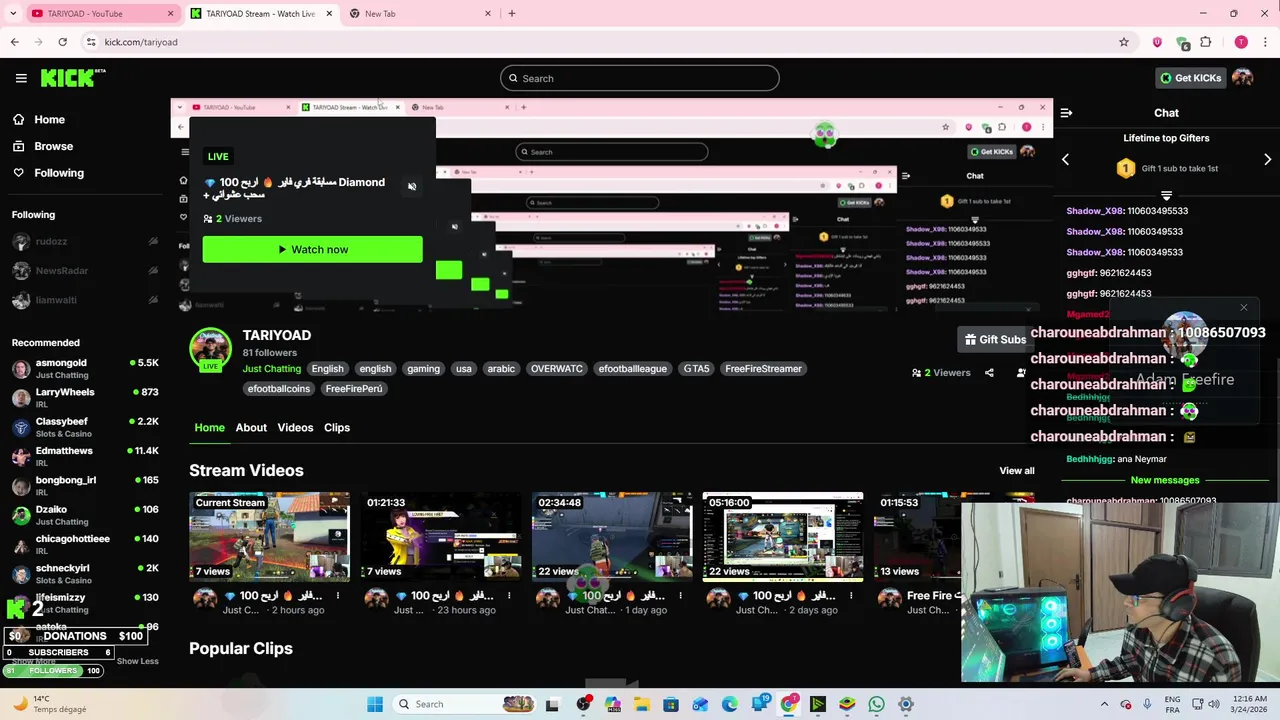This screenshot has height=720, width=1280.
Task: Open options menu for the 2 days ago video
Action: point(851,596)
